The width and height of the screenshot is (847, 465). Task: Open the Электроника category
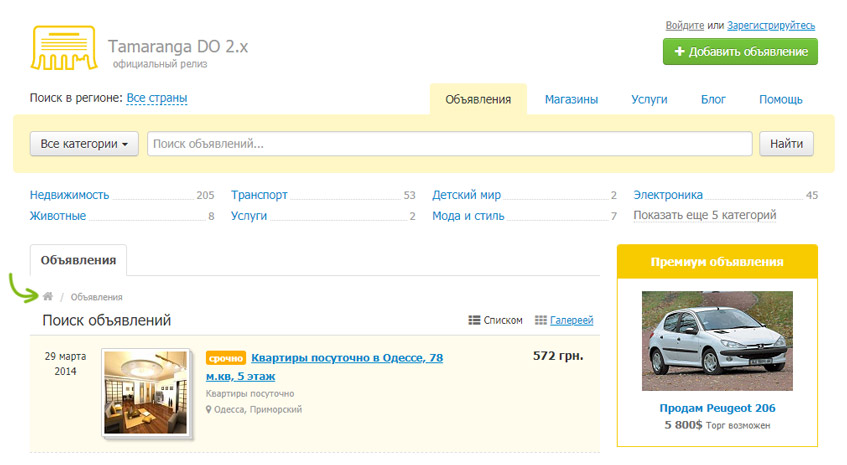tap(668, 195)
